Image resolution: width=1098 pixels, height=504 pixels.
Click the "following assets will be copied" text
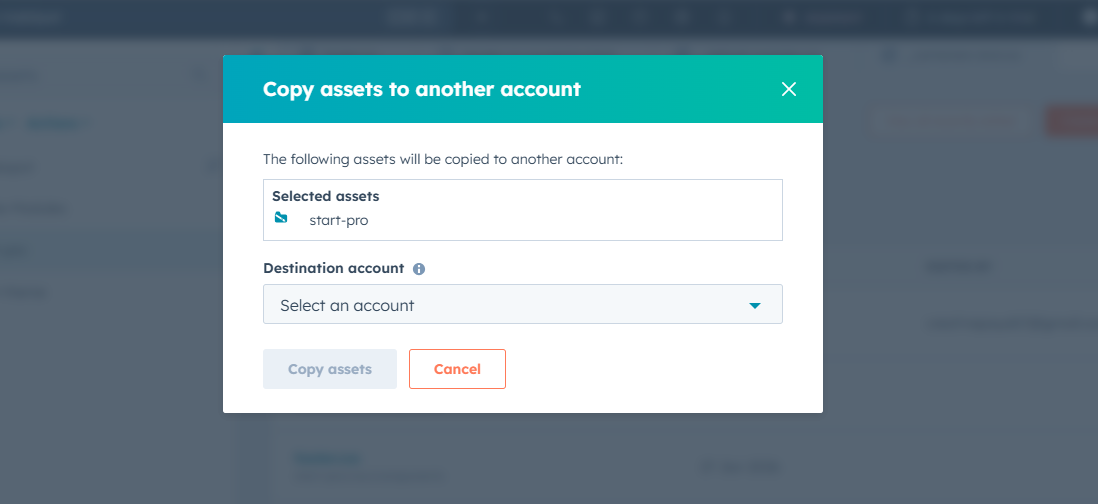pyautogui.click(x=442, y=159)
